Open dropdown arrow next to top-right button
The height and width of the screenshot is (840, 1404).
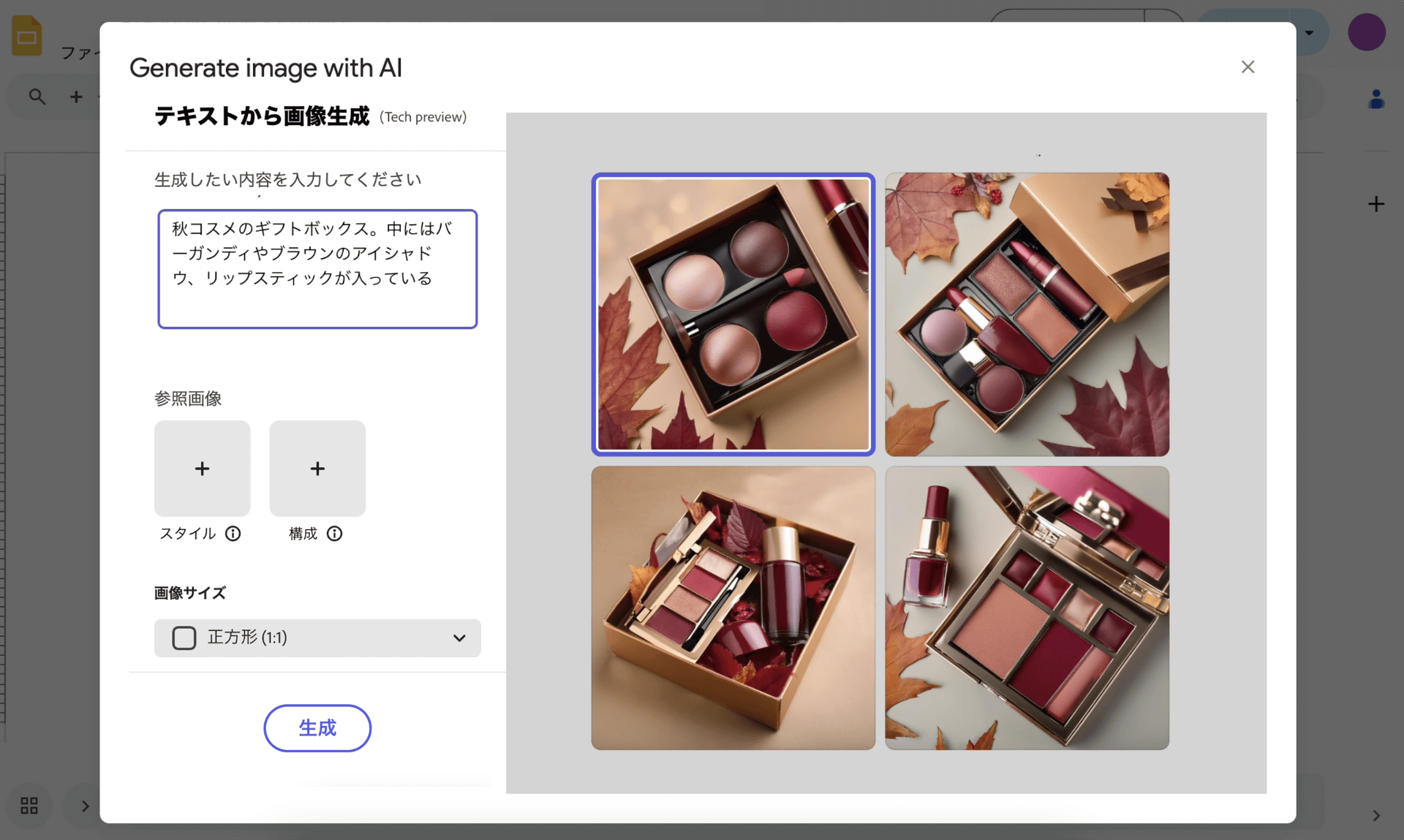tap(1310, 33)
